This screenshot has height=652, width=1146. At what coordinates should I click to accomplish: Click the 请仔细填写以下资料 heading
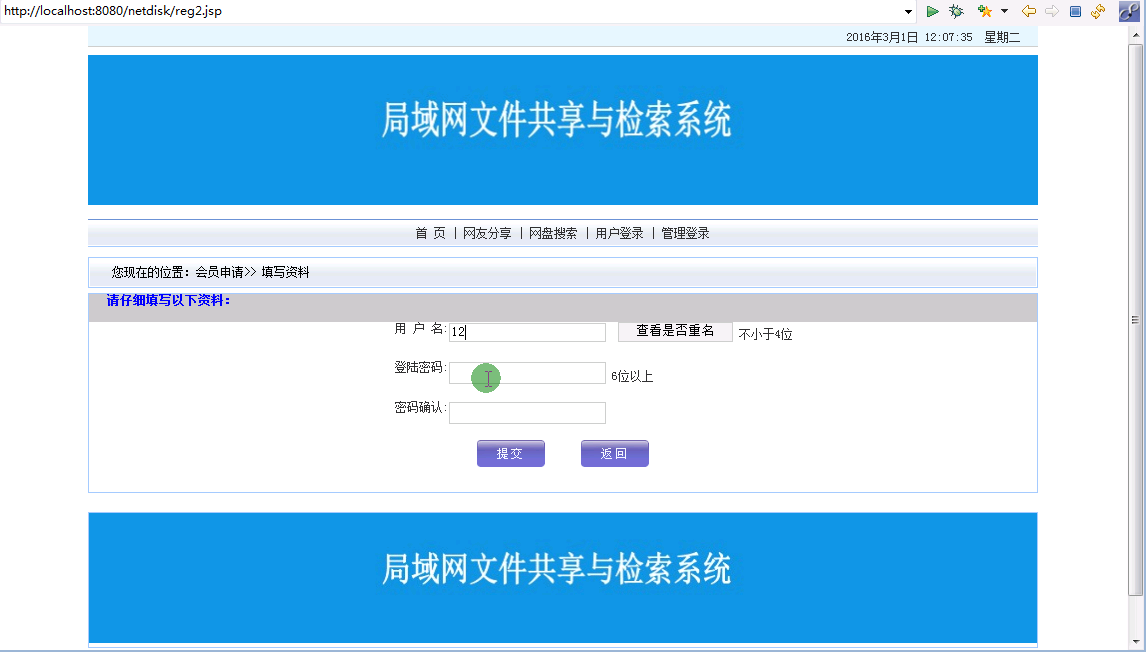tap(169, 300)
